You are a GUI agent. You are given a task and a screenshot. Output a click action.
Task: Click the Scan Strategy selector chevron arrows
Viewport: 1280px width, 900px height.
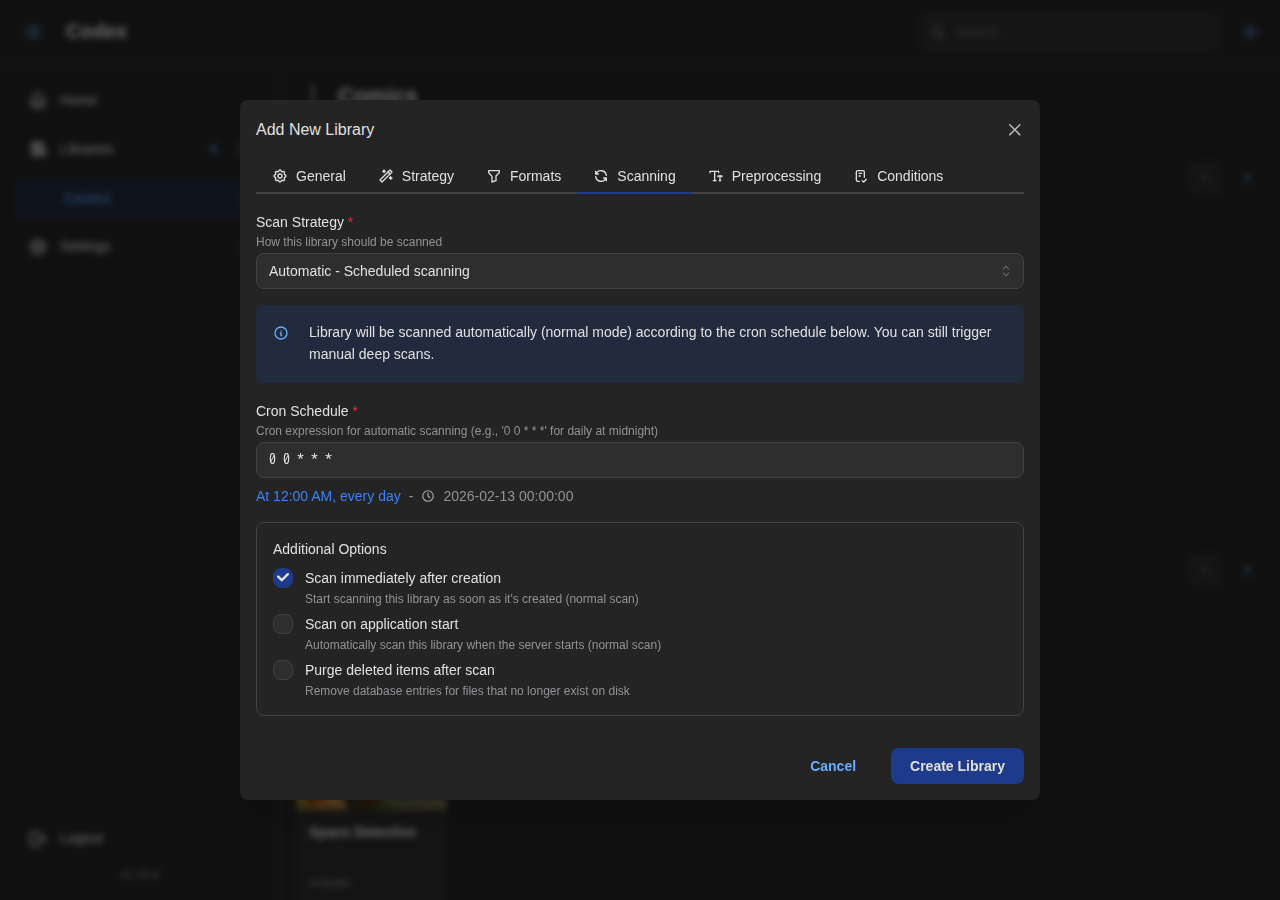pyautogui.click(x=1006, y=271)
